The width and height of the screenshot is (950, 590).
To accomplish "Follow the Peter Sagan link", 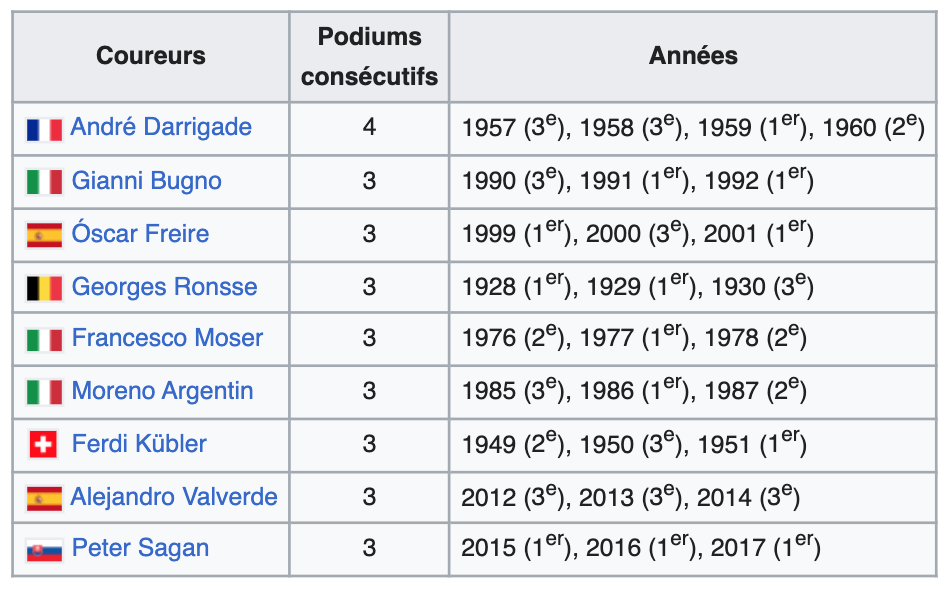I will [x=140, y=549].
